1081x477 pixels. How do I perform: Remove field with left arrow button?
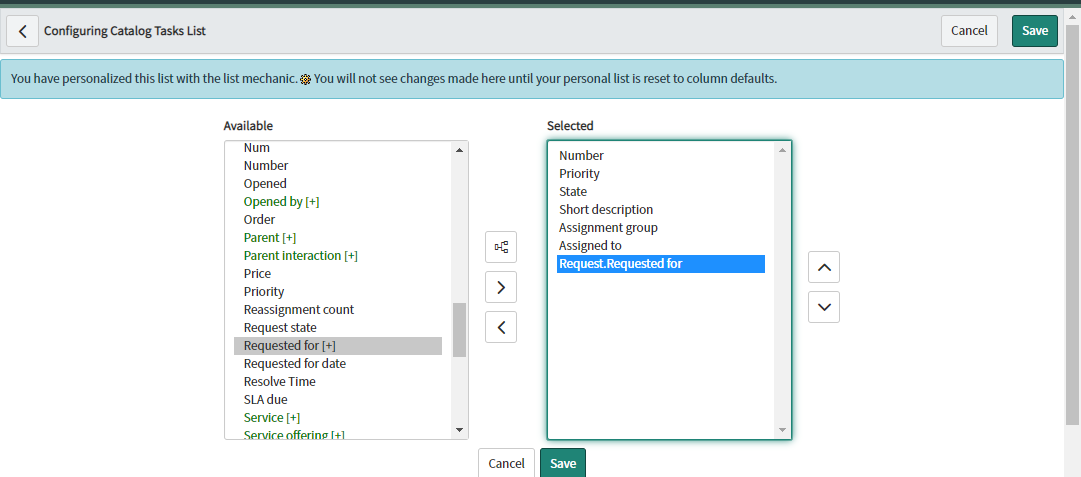[x=501, y=327]
